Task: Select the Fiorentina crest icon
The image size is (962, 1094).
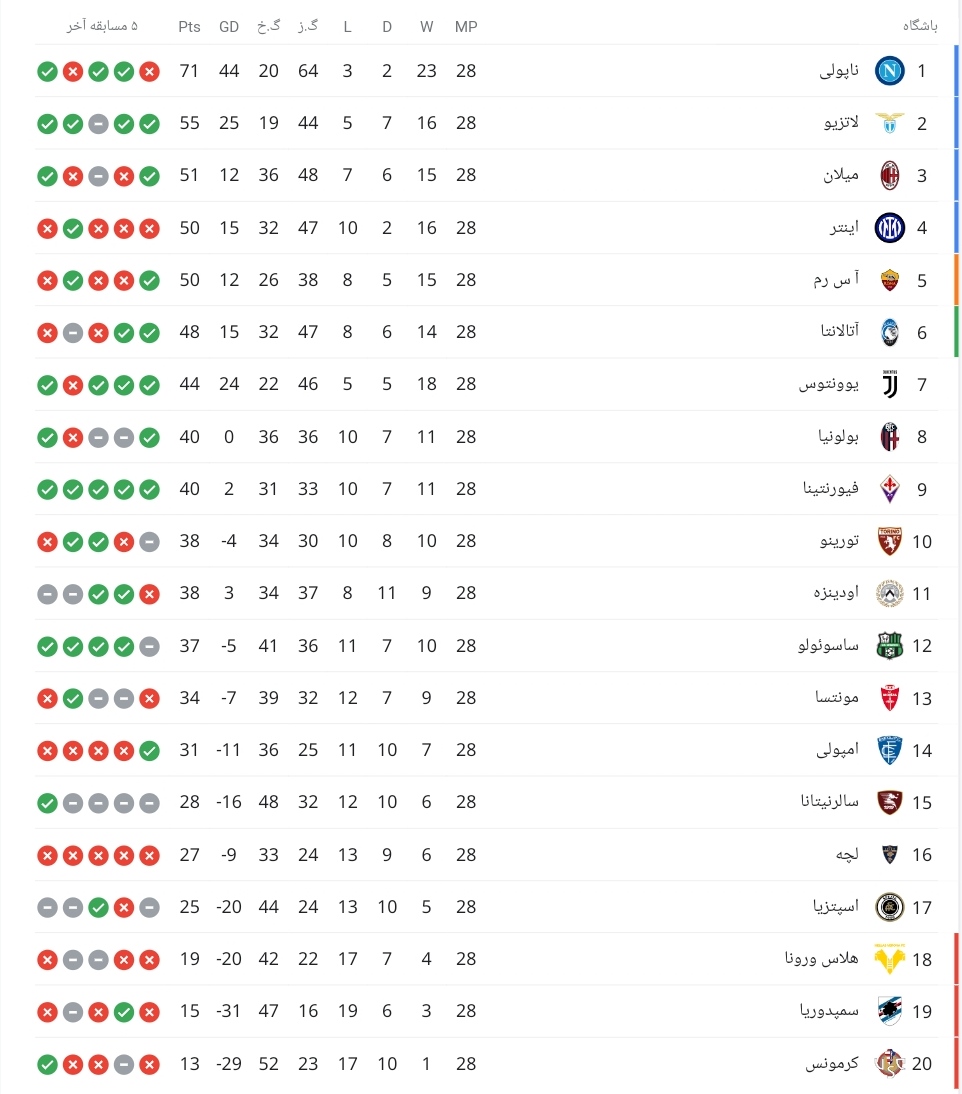Action: [889, 489]
